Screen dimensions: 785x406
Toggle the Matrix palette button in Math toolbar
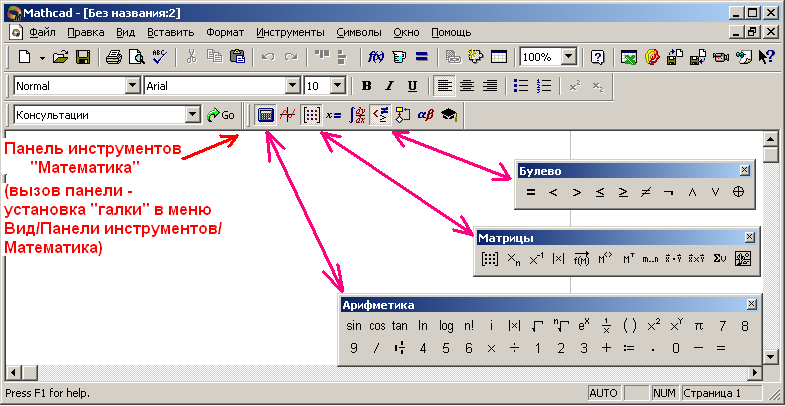point(311,115)
